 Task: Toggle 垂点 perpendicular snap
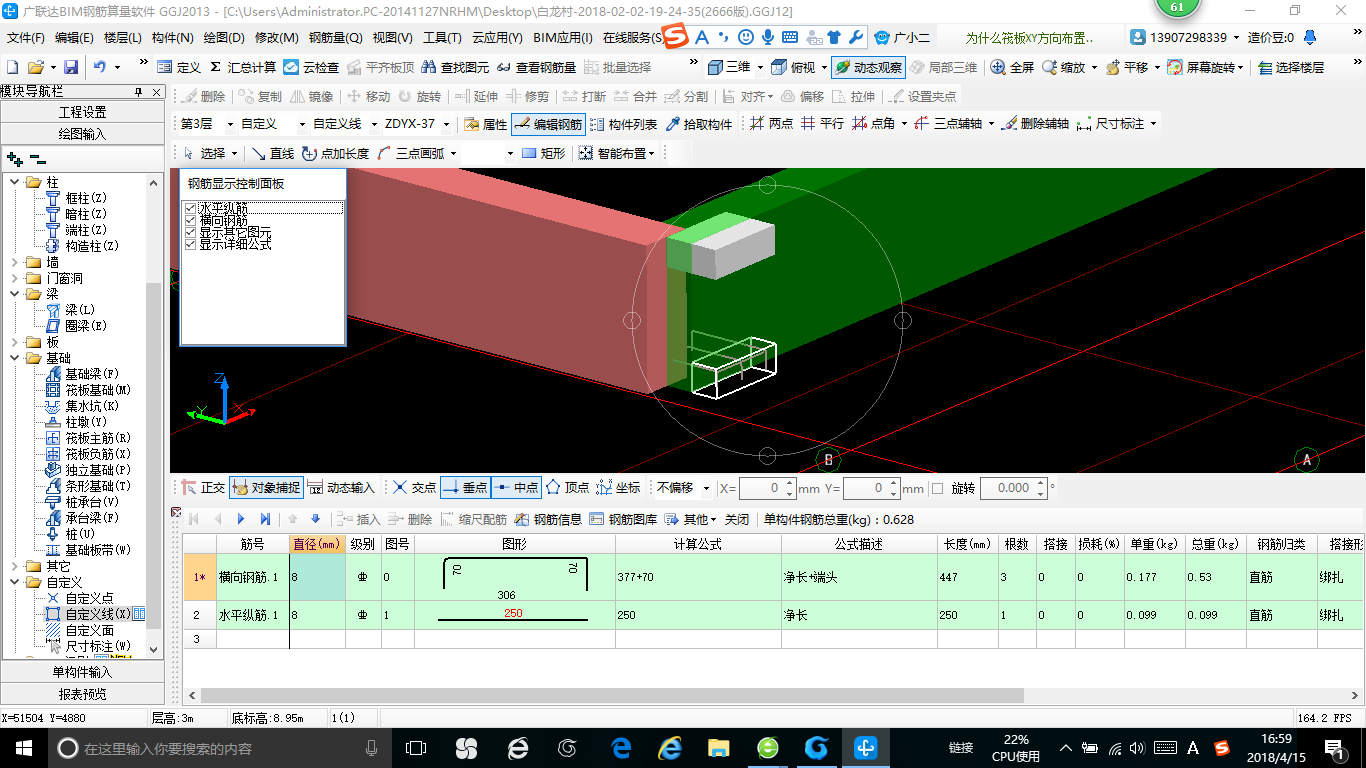click(465, 488)
